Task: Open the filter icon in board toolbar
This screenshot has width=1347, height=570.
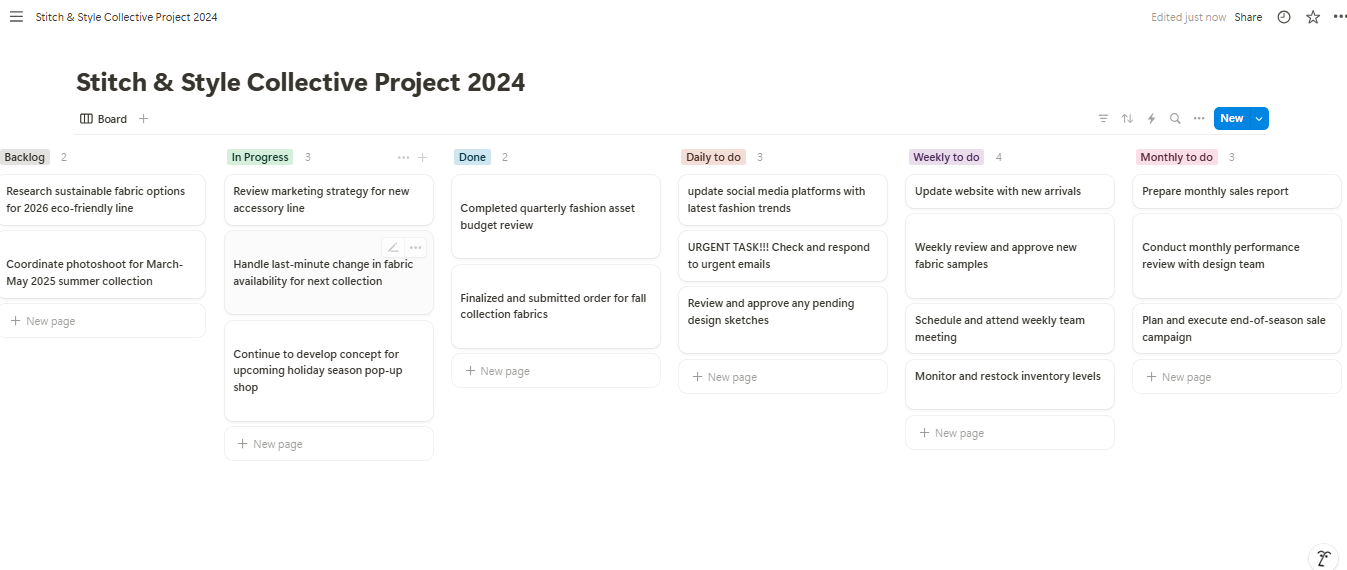Action: point(1103,119)
